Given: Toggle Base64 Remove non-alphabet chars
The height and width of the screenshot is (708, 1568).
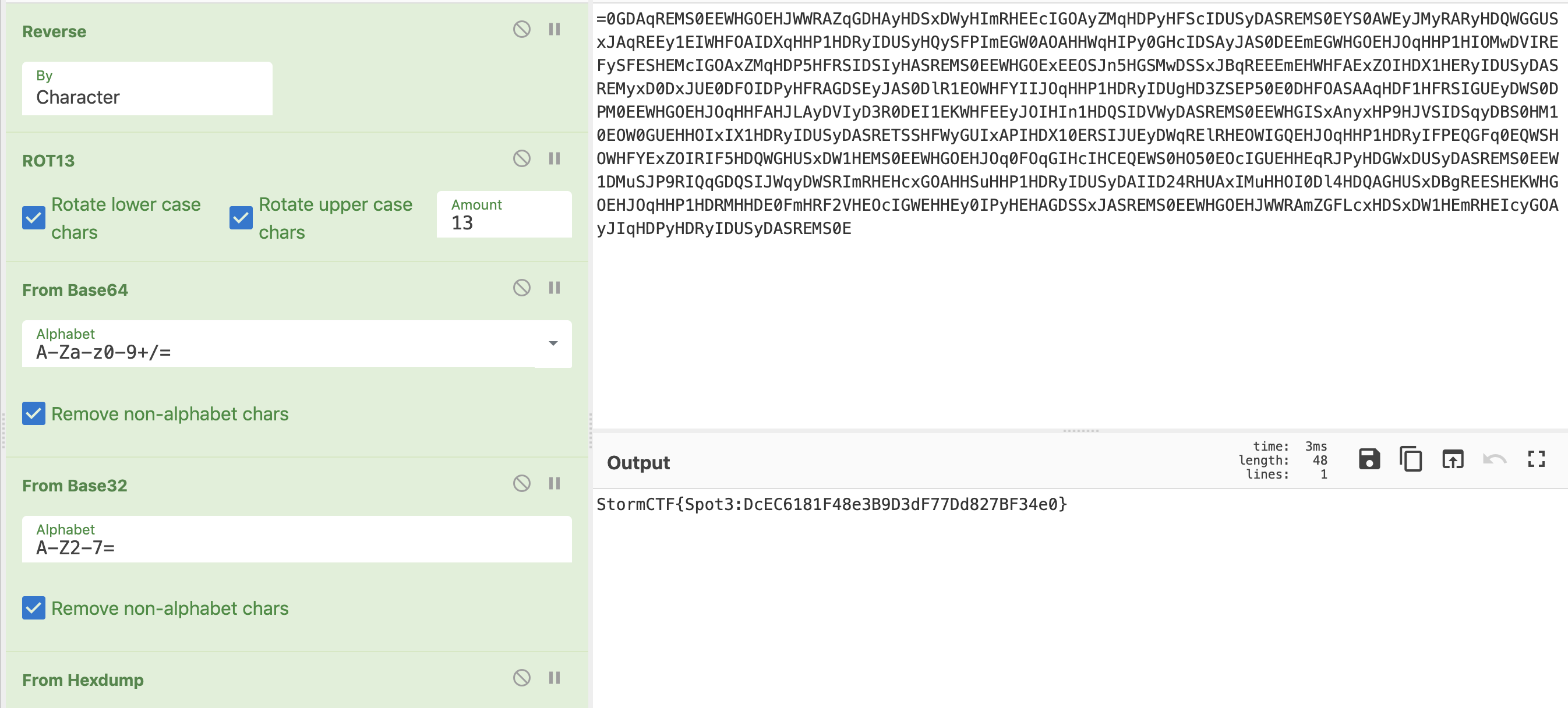Looking at the screenshot, I should 33,413.
